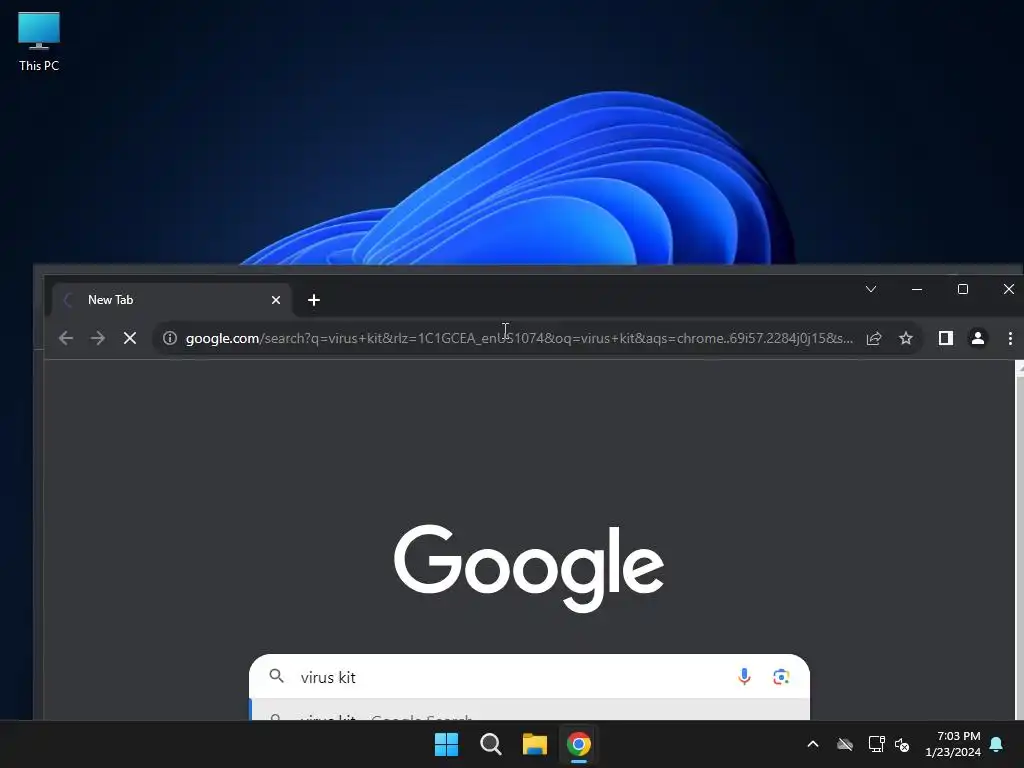Image resolution: width=1024 pixels, height=768 pixels.
Task: Click the Chrome page scrollbar
Action: click(x=1019, y=540)
